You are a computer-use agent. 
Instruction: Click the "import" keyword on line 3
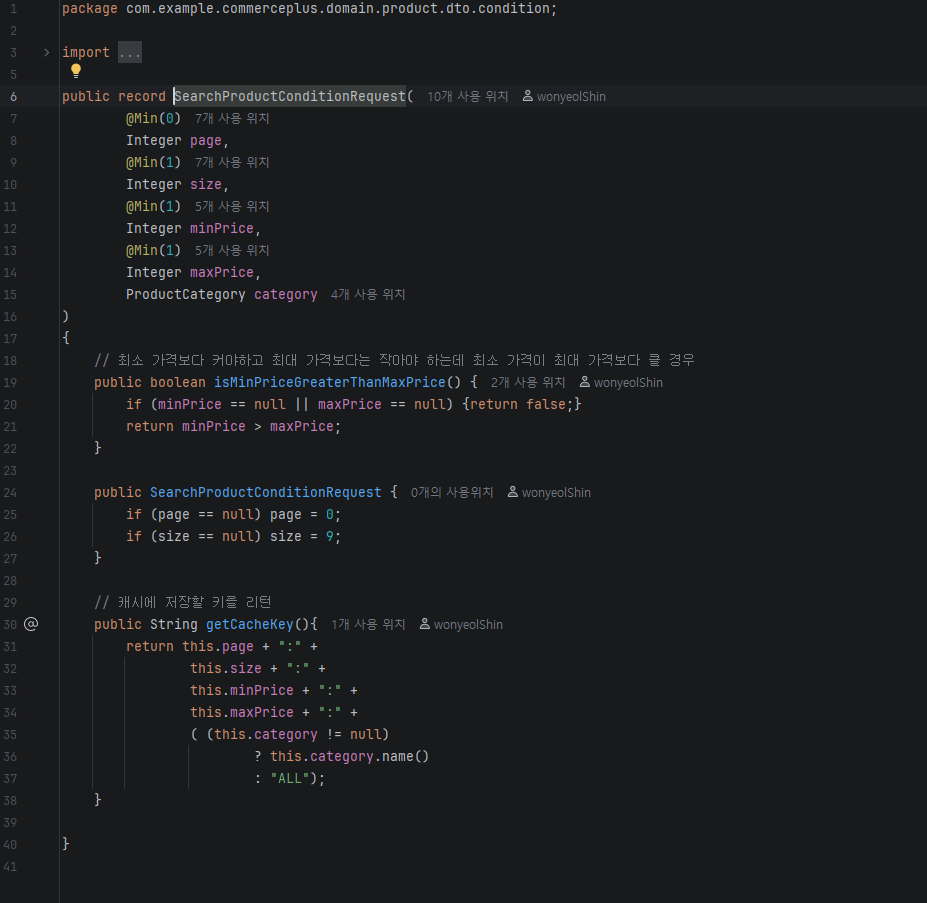(86, 53)
